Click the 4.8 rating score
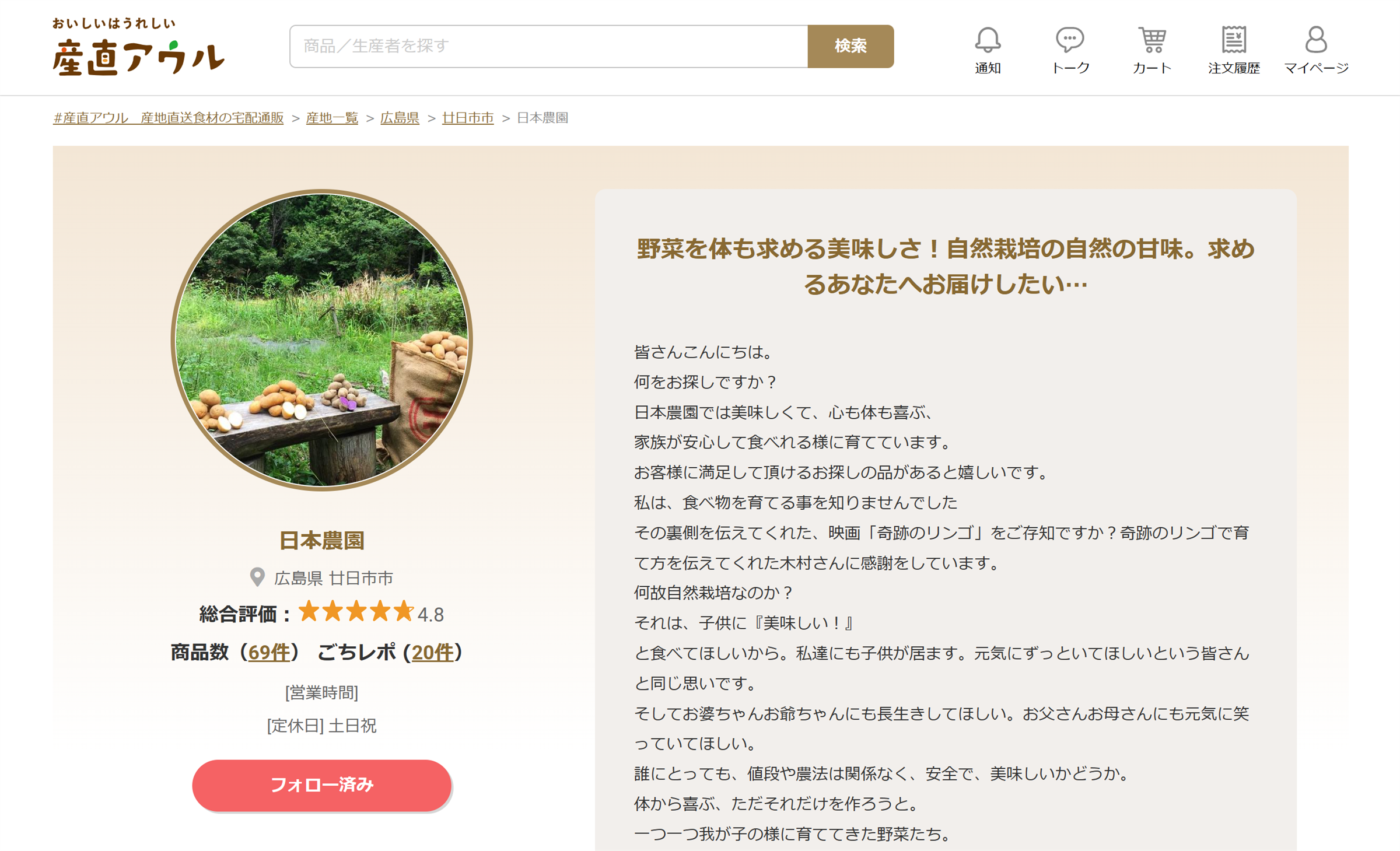The height and width of the screenshot is (851, 1400). 430,614
